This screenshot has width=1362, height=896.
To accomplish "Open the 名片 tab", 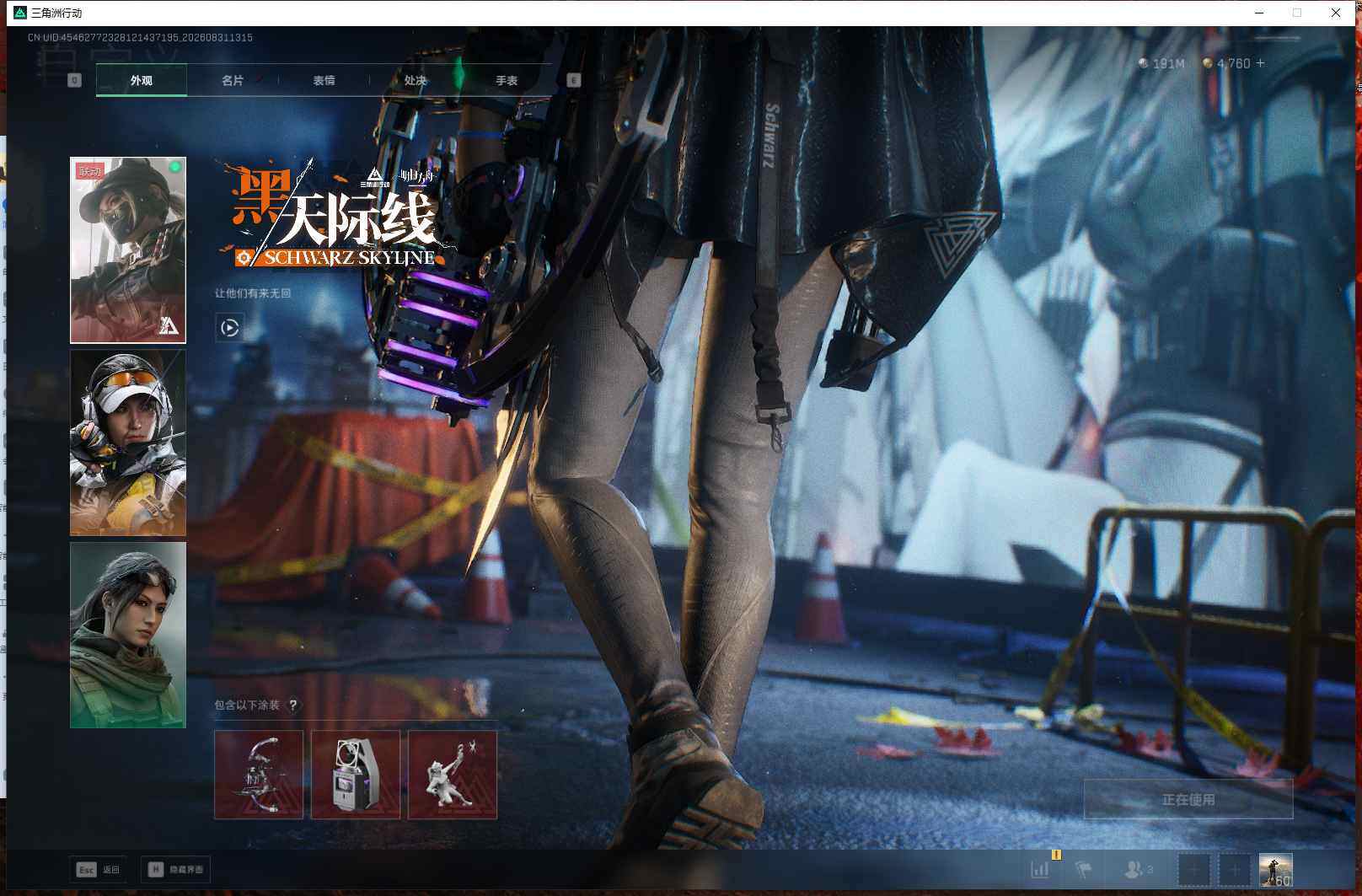I will pyautogui.click(x=233, y=80).
